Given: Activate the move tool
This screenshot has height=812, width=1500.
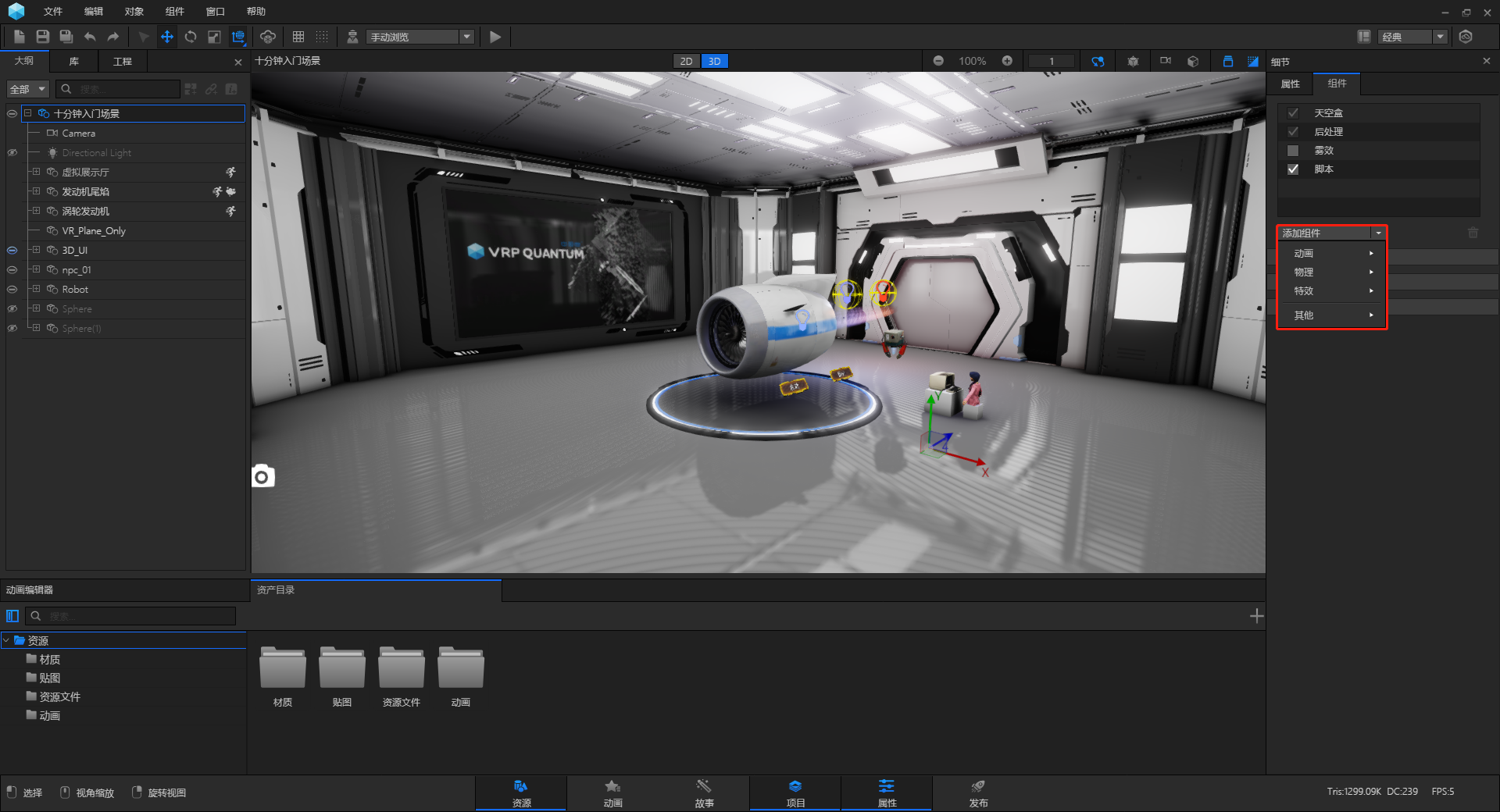Looking at the screenshot, I should 166,37.
